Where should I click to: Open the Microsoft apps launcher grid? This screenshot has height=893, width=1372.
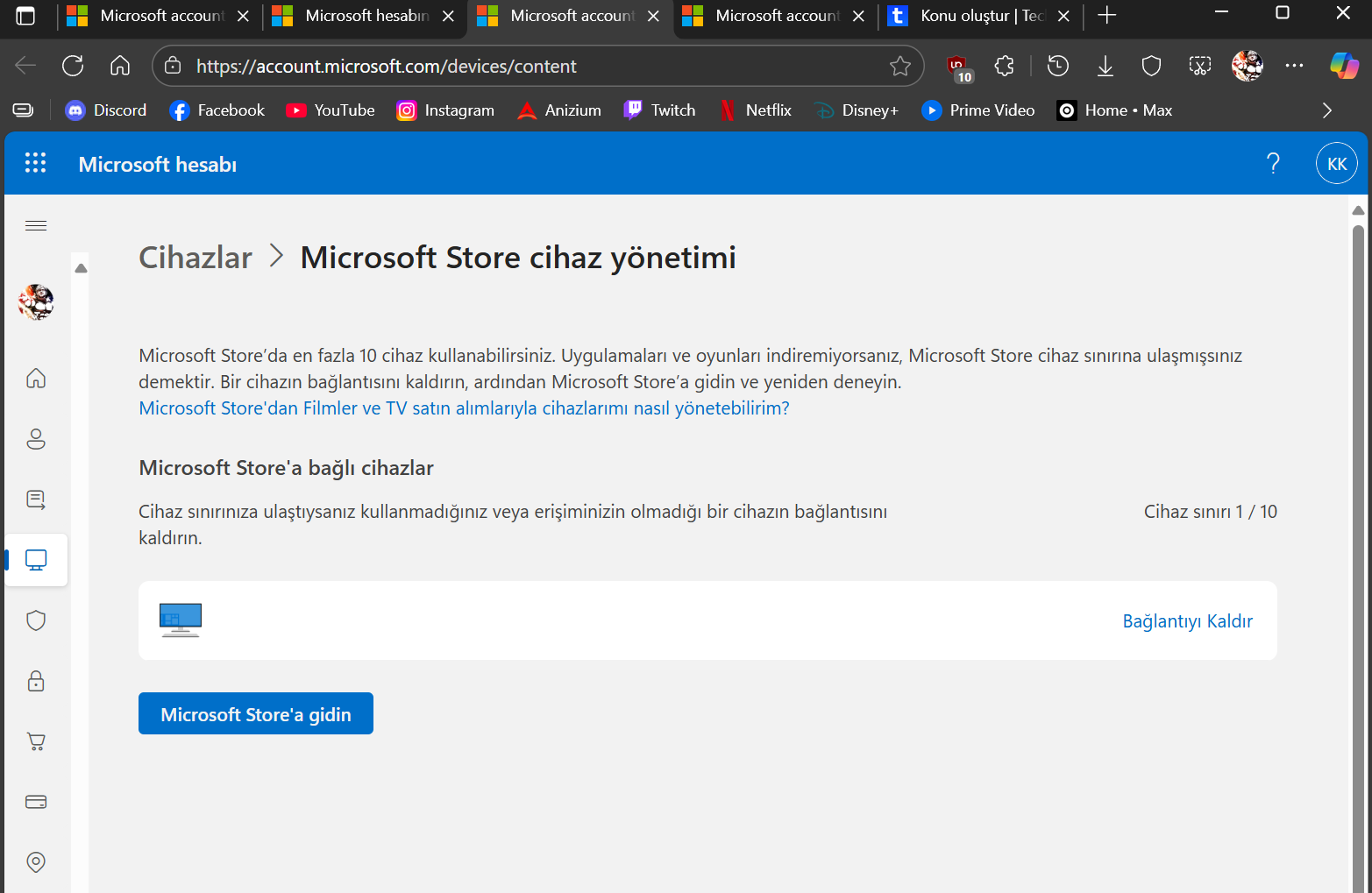tap(35, 163)
